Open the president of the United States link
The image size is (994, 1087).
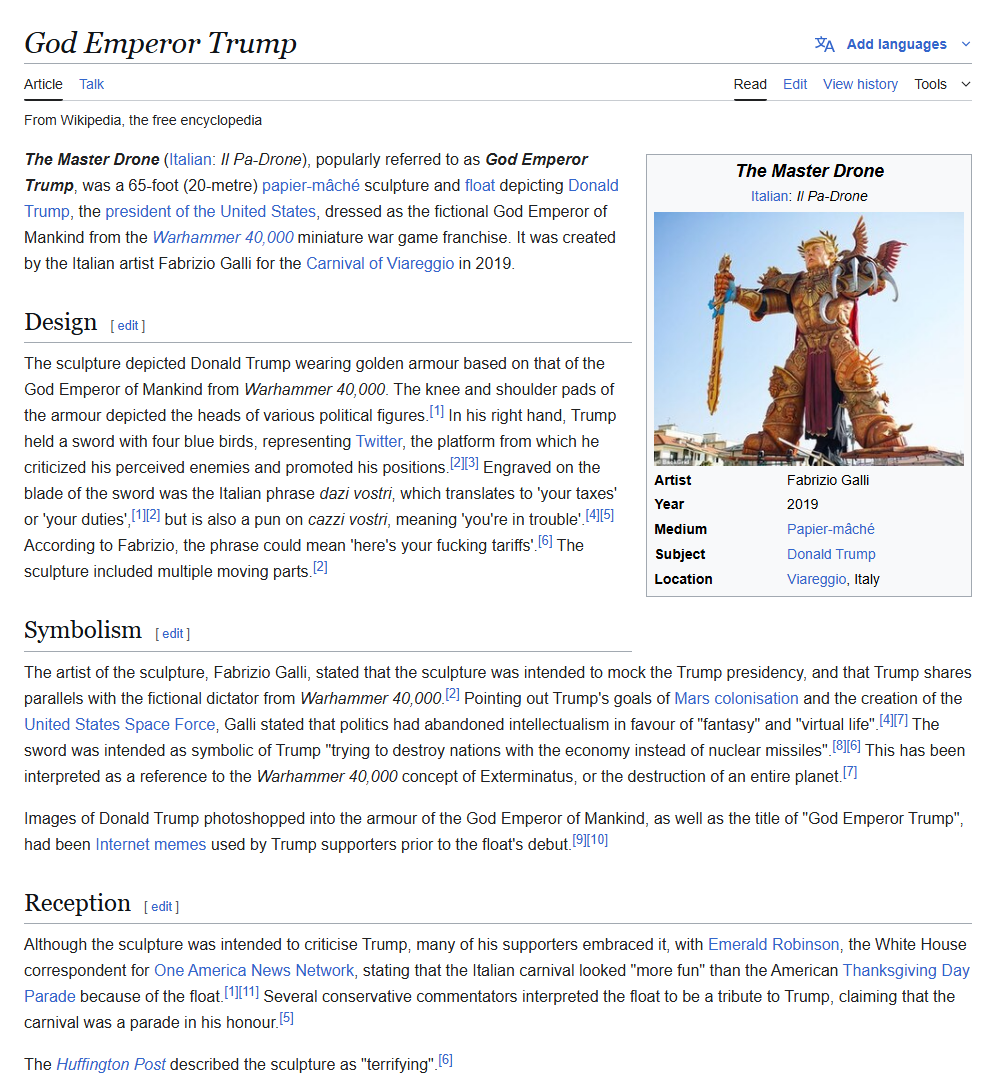coord(211,211)
